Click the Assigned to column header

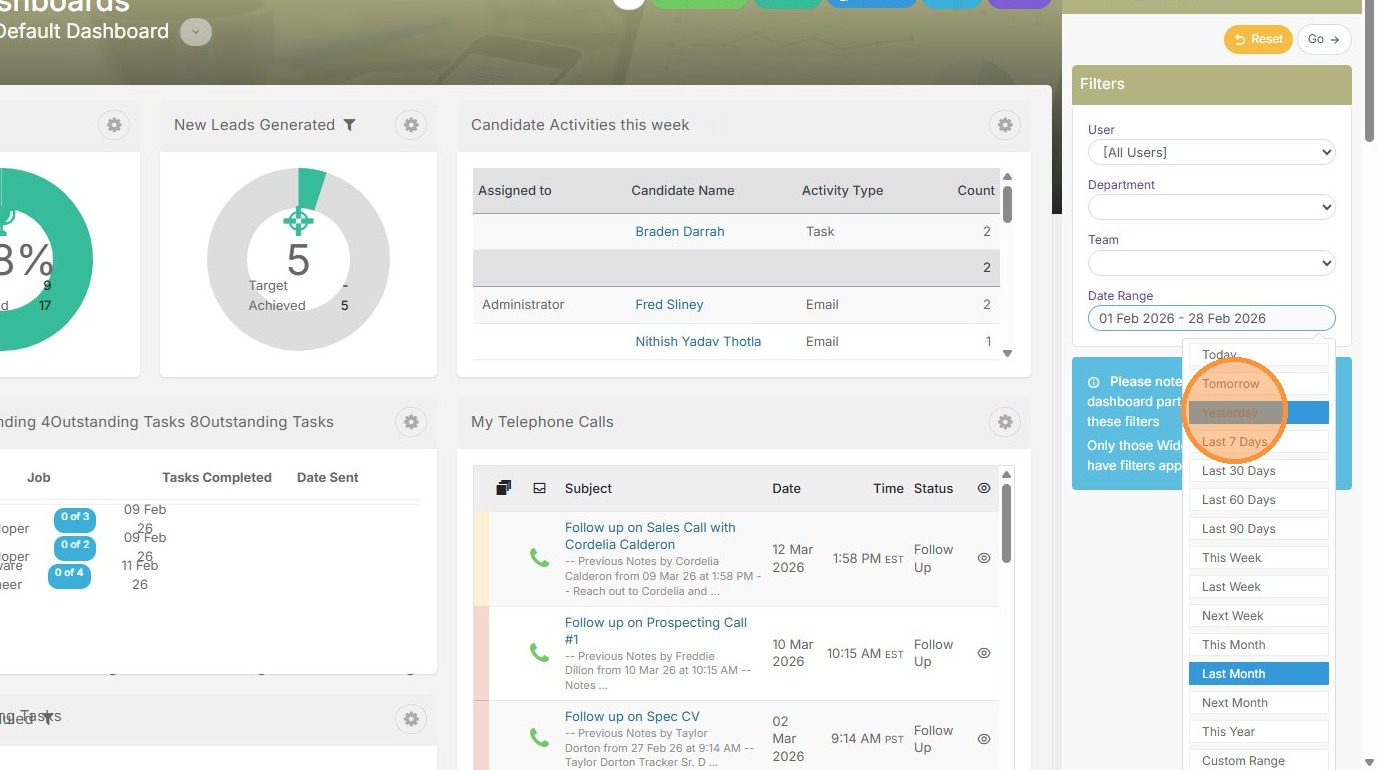pos(515,190)
